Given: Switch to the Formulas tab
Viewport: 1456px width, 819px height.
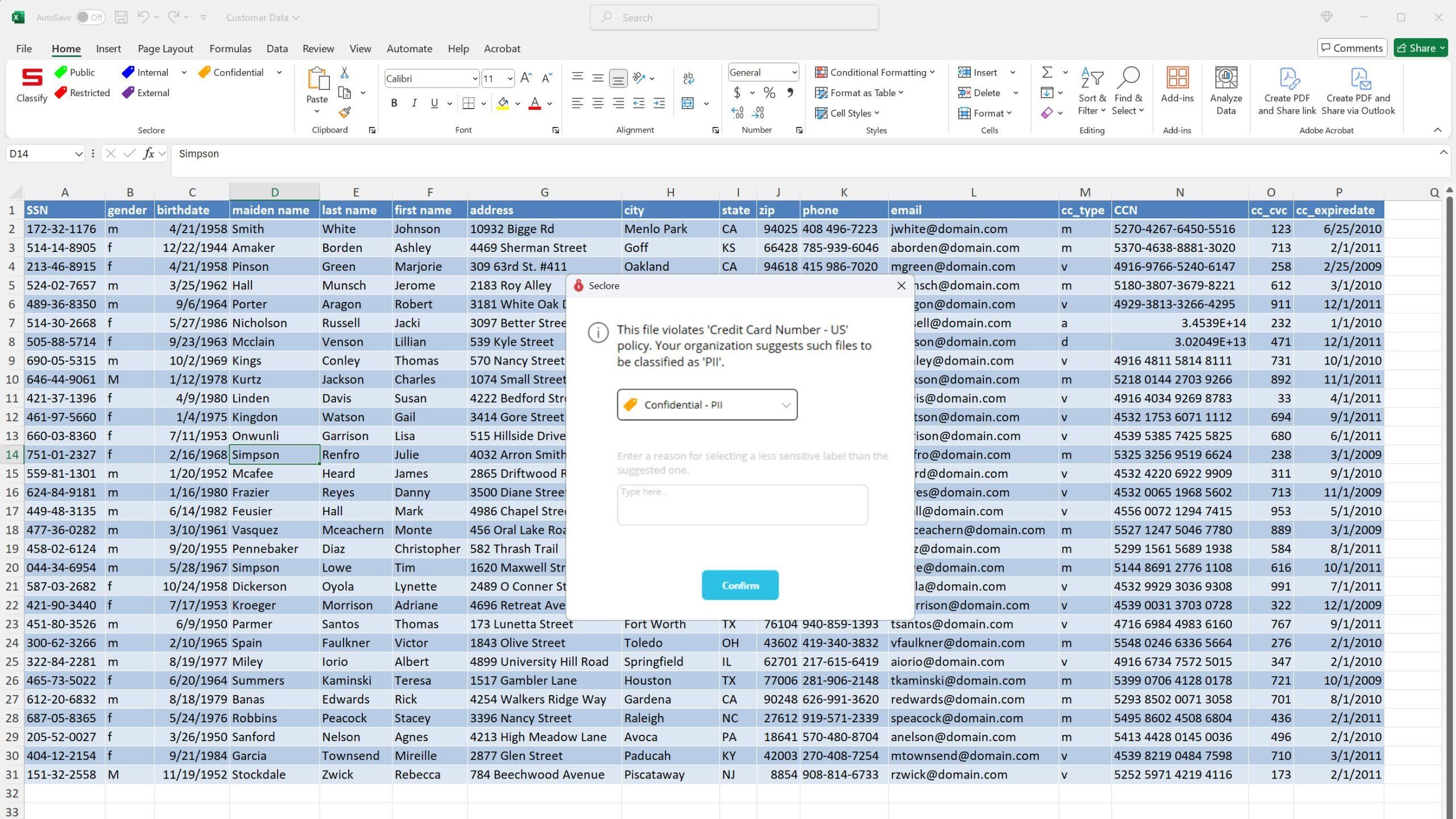Looking at the screenshot, I should point(230,48).
